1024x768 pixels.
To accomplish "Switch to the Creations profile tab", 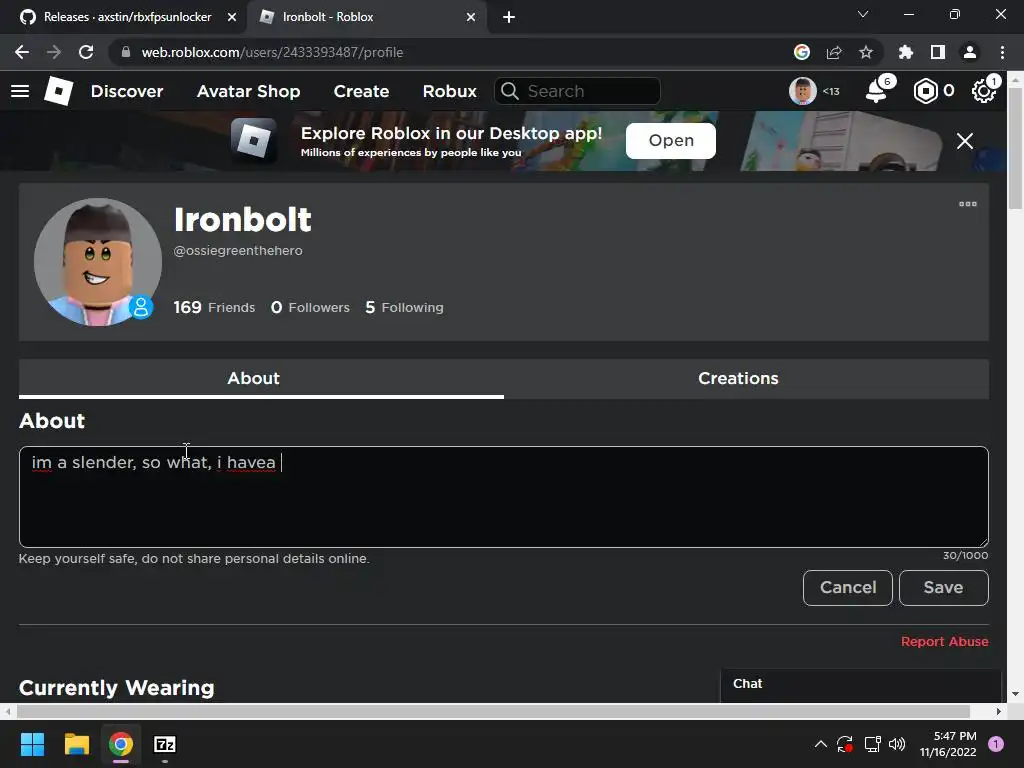I will [746, 379].
